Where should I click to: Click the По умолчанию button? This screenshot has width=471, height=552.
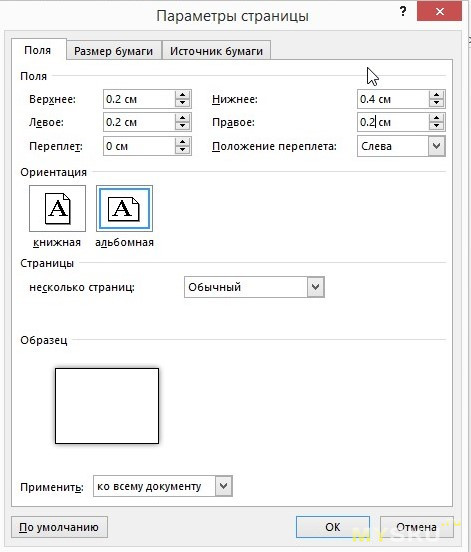pyautogui.click(x=59, y=527)
